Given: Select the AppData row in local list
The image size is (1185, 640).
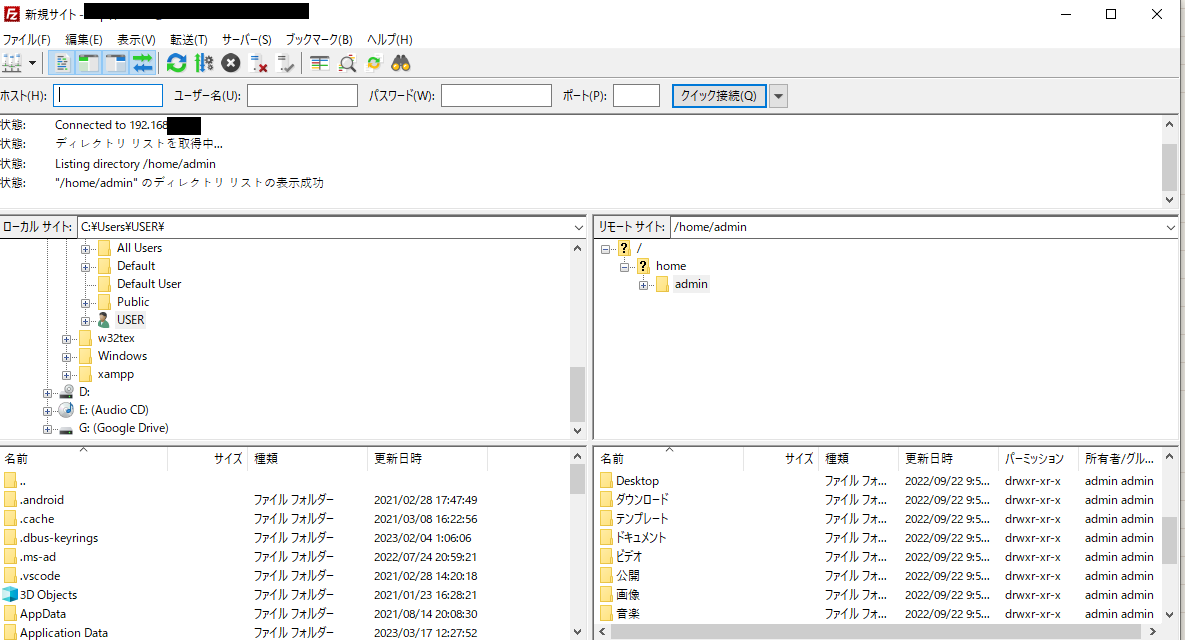Looking at the screenshot, I should (x=285, y=614).
